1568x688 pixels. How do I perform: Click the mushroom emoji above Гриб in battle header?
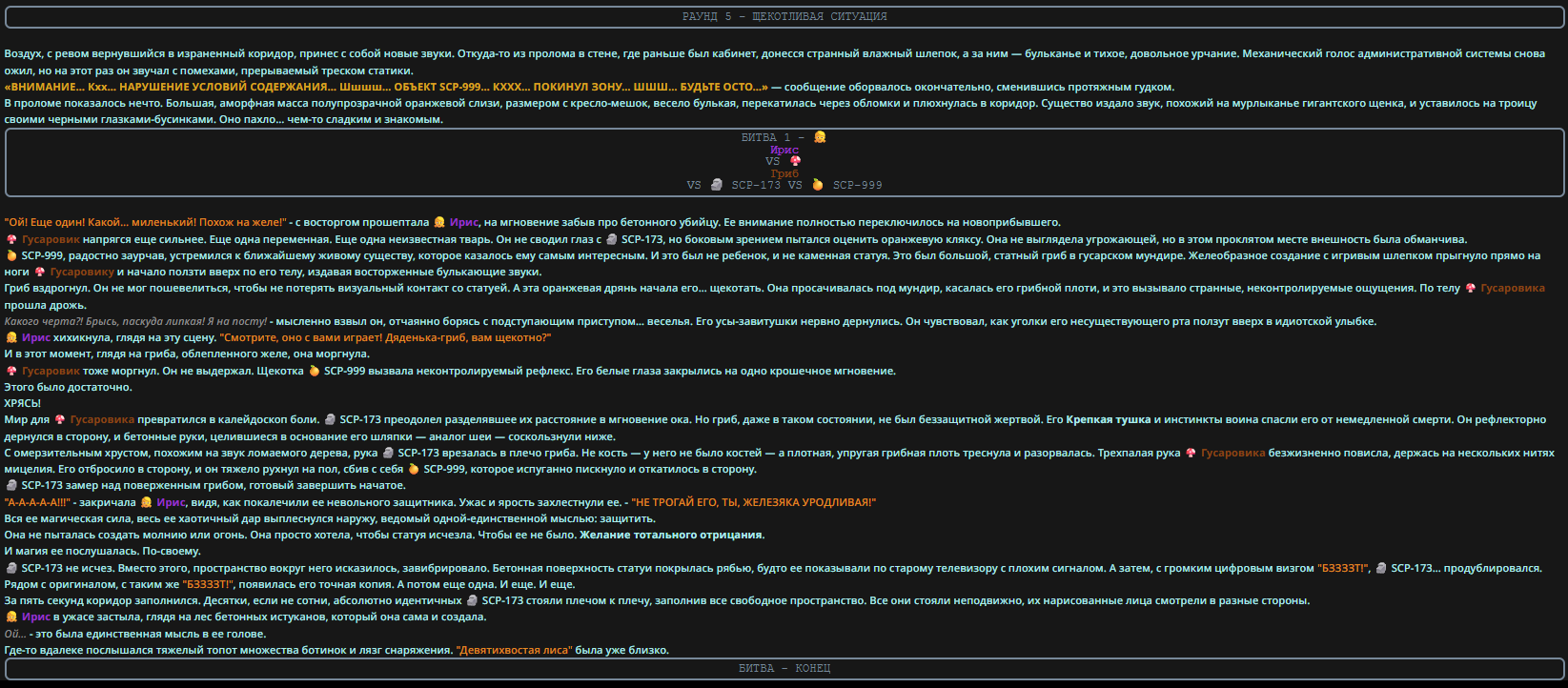tap(795, 161)
